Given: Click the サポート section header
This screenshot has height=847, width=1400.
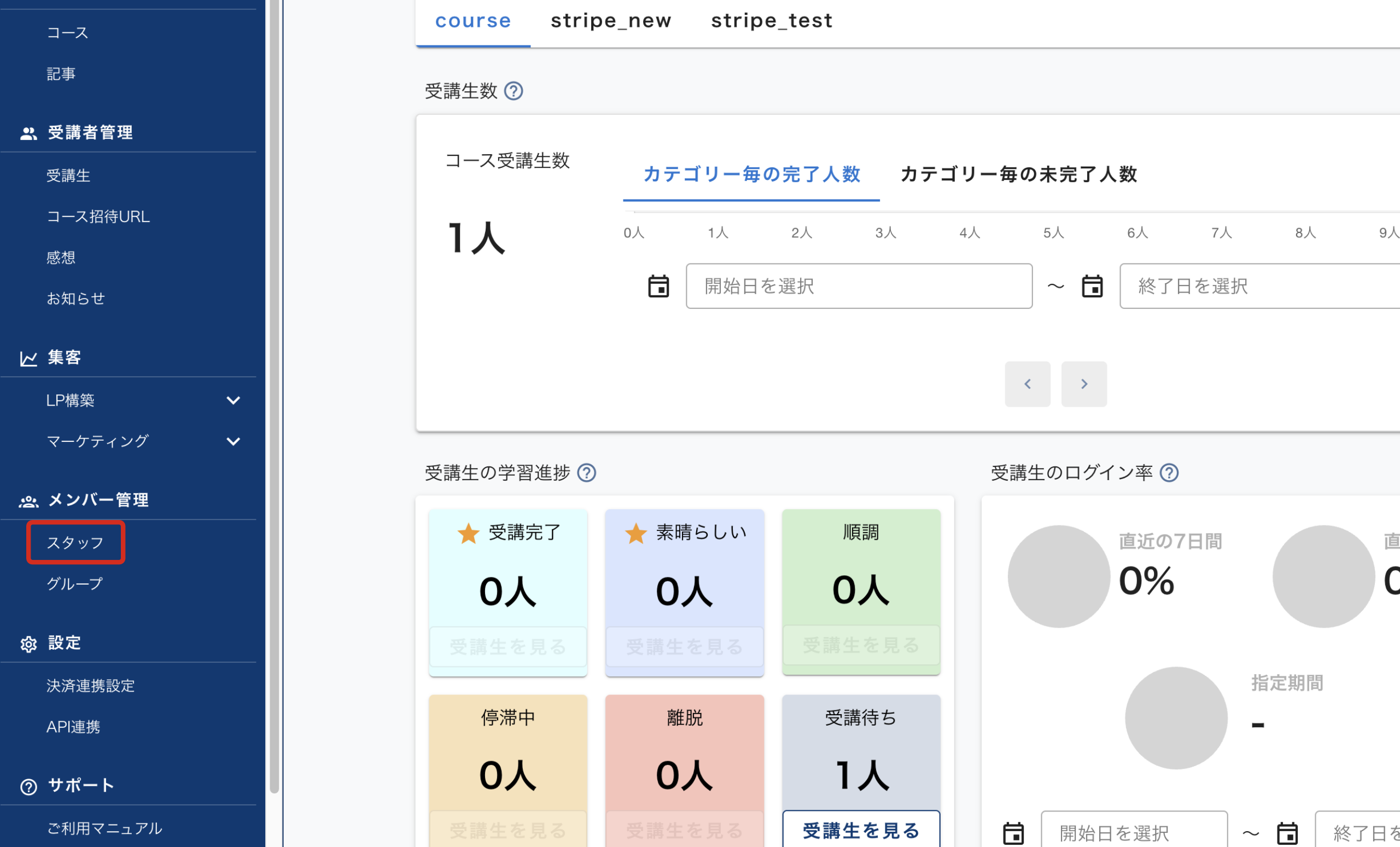Looking at the screenshot, I should [x=81, y=786].
